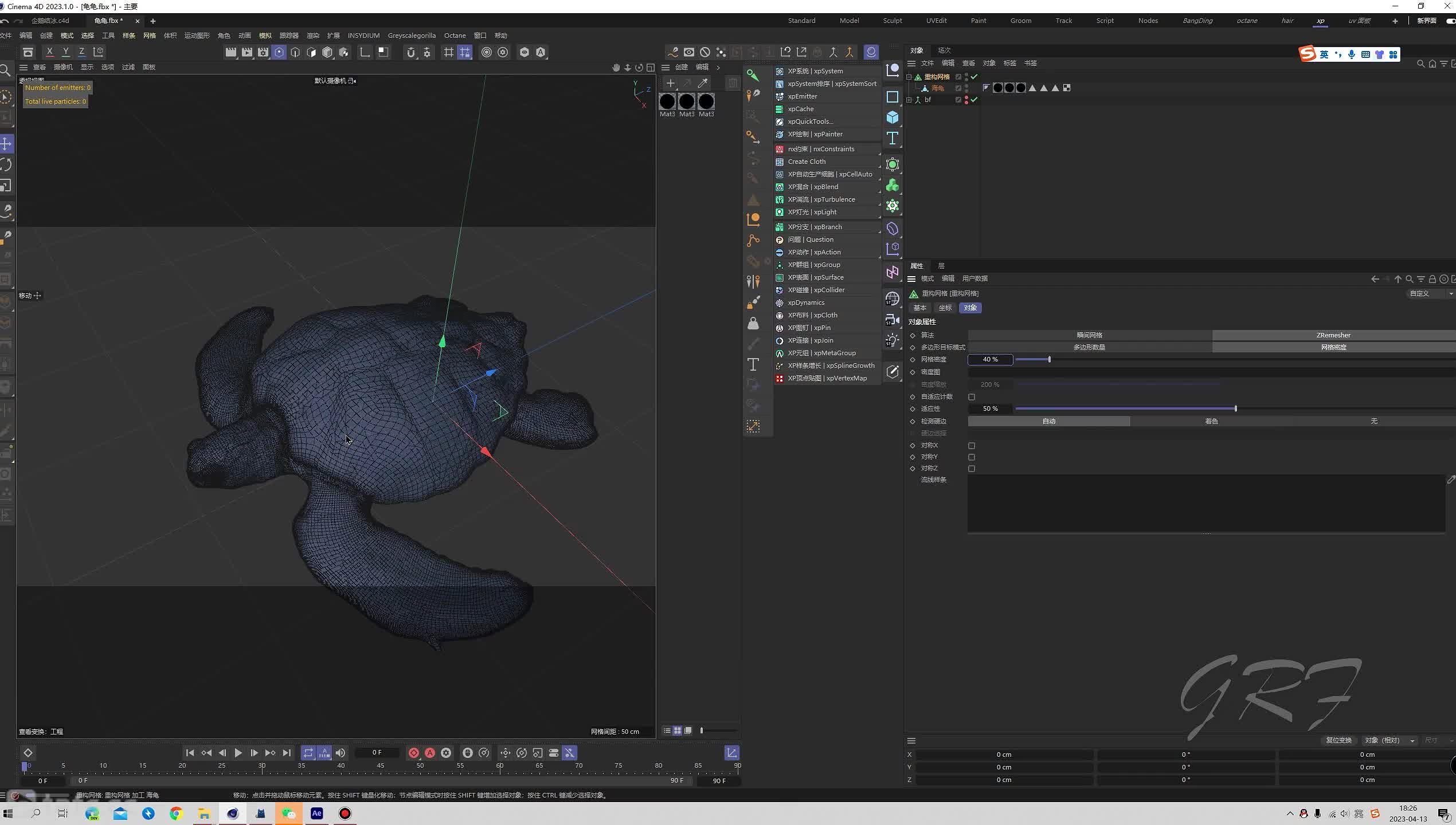Image resolution: width=1456 pixels, height=825 pixels.
Task: Open the 自定义 dropdown in Attributes panel
Action: (x=1431, y=293)
